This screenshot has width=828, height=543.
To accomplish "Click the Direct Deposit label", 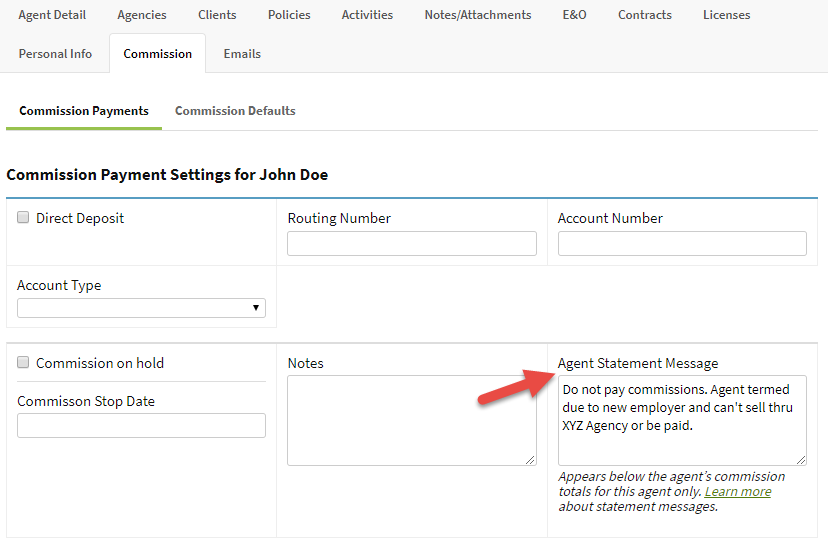I will tap(80, 218).
